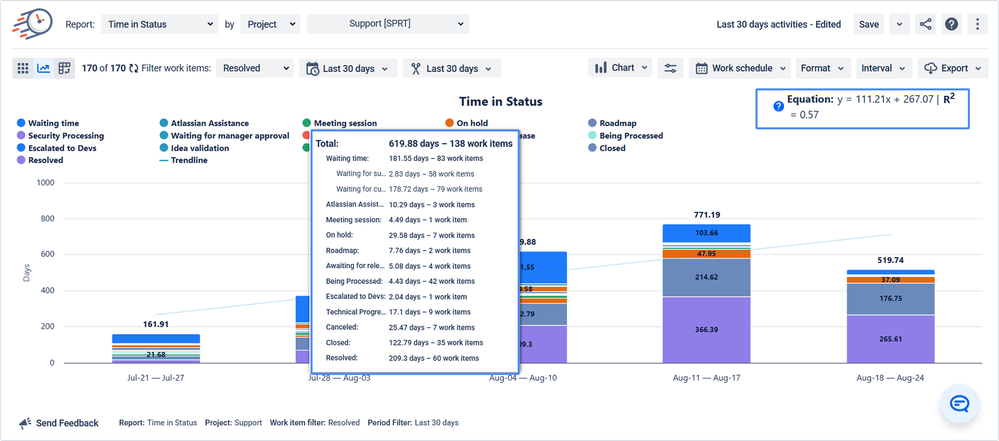999x441 pixels.
Task: Click the 519.74 bar total label
Action: (x=891, y=261)
